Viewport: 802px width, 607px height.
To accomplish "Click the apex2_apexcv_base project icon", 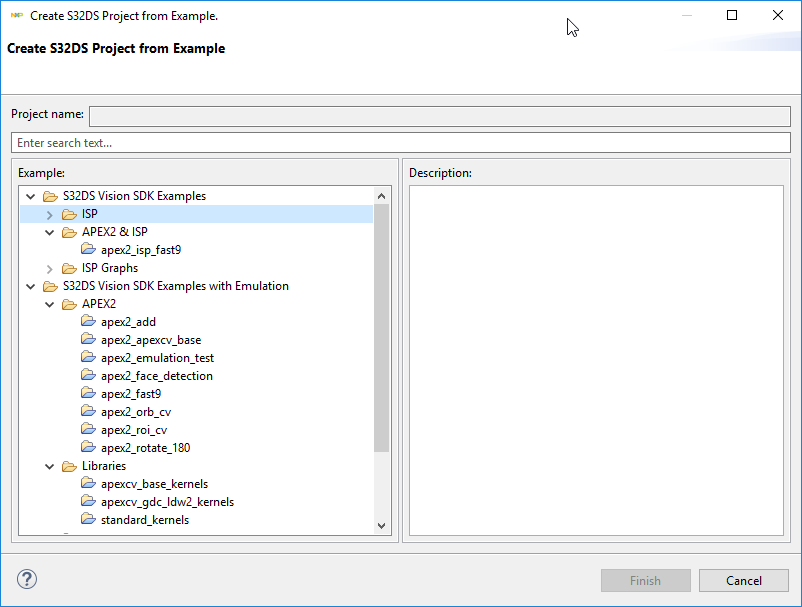I will [x=88, y=340].
